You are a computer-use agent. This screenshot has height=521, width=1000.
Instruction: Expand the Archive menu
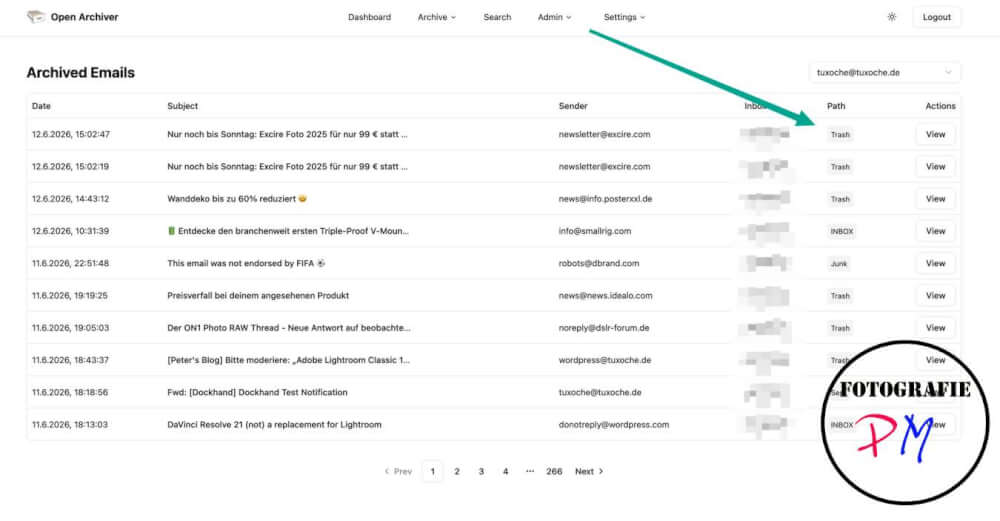[437, 17]
